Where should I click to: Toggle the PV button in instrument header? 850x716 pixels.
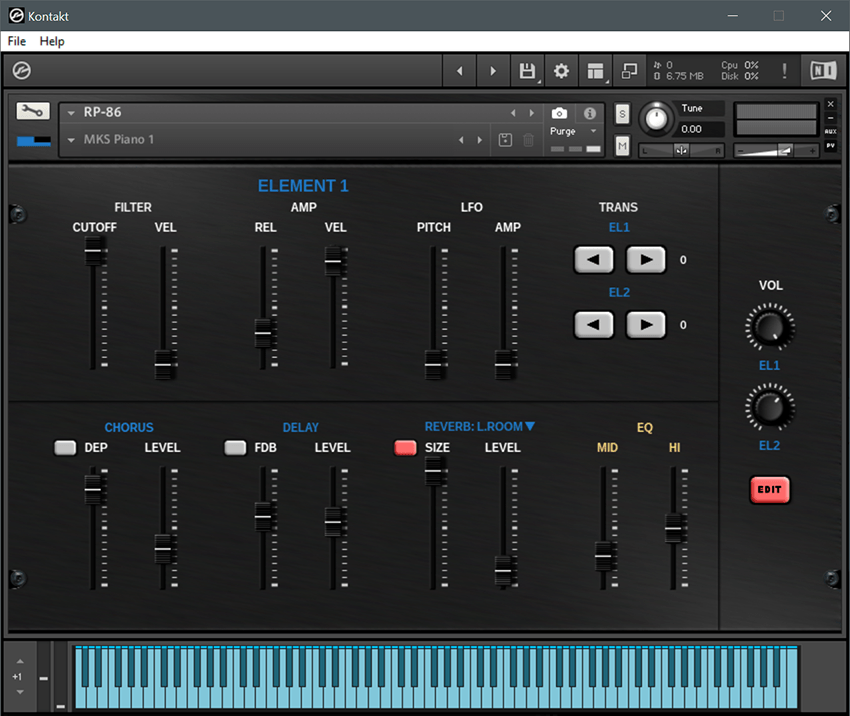click(x=830, y=145)
